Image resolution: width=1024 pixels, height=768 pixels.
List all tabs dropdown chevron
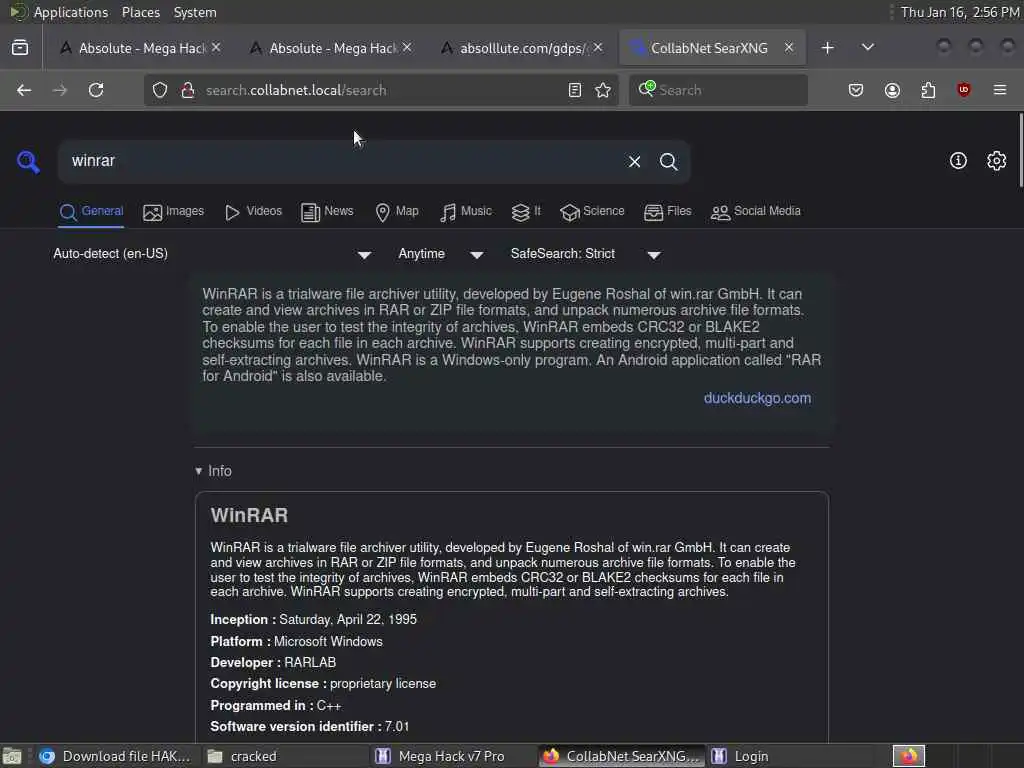click(868, 48)
